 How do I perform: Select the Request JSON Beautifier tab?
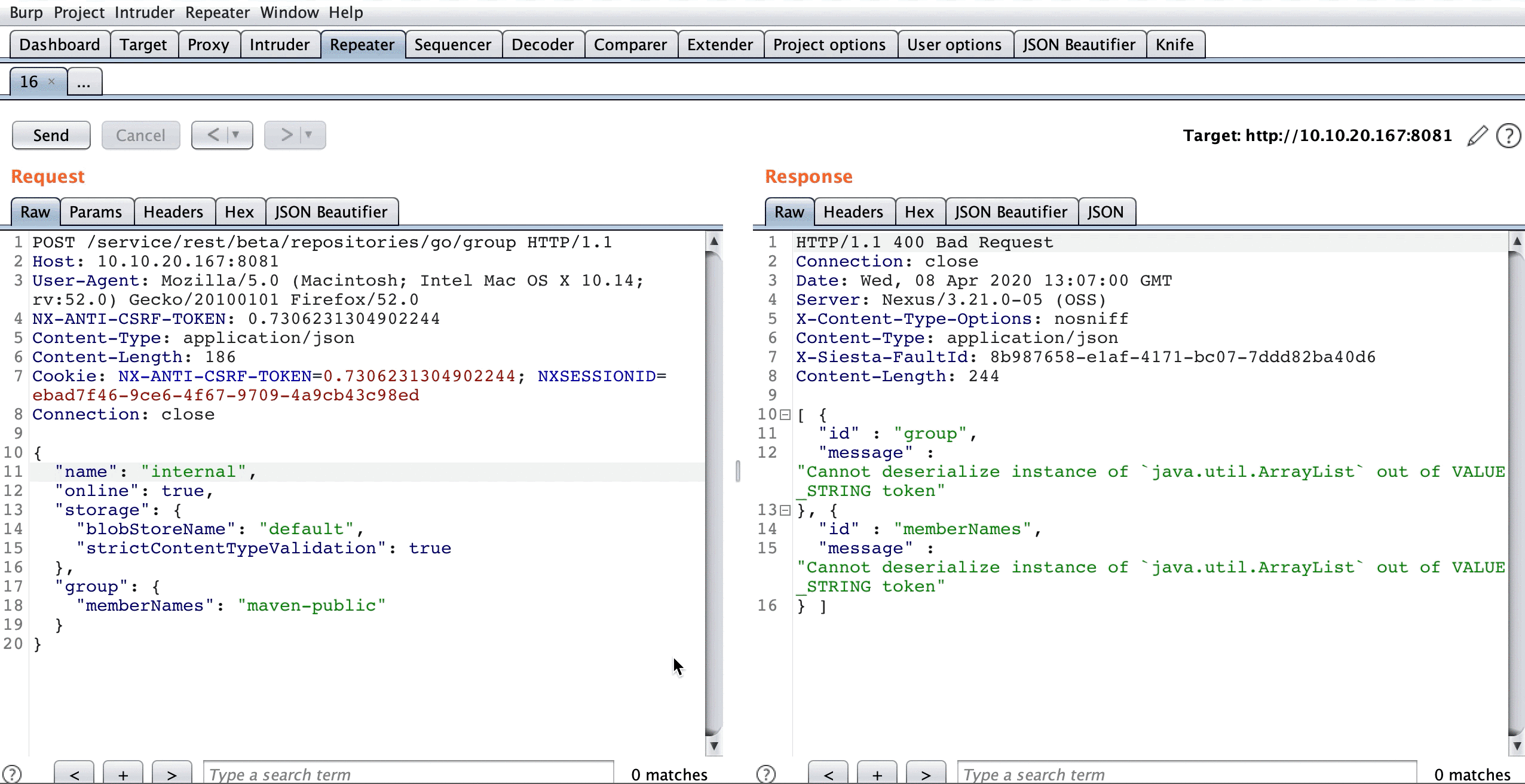pyautogui.click(x=331, y=212)
